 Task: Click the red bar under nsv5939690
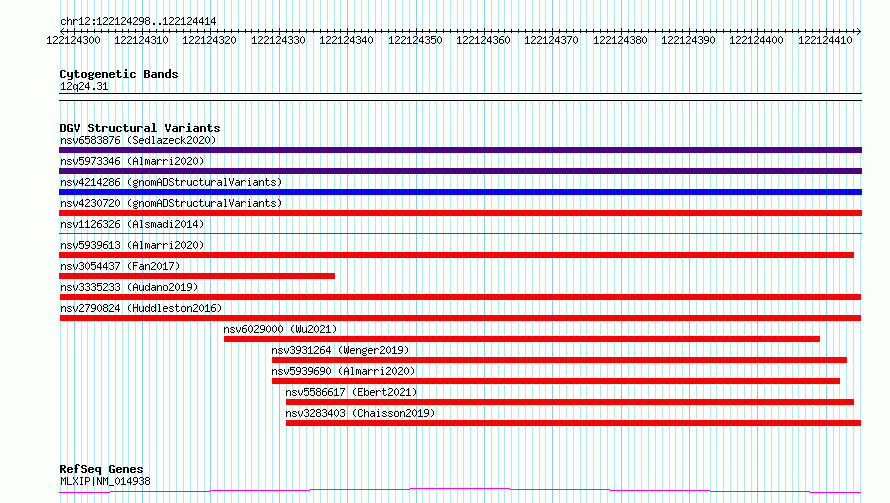[x=556, y=381]
